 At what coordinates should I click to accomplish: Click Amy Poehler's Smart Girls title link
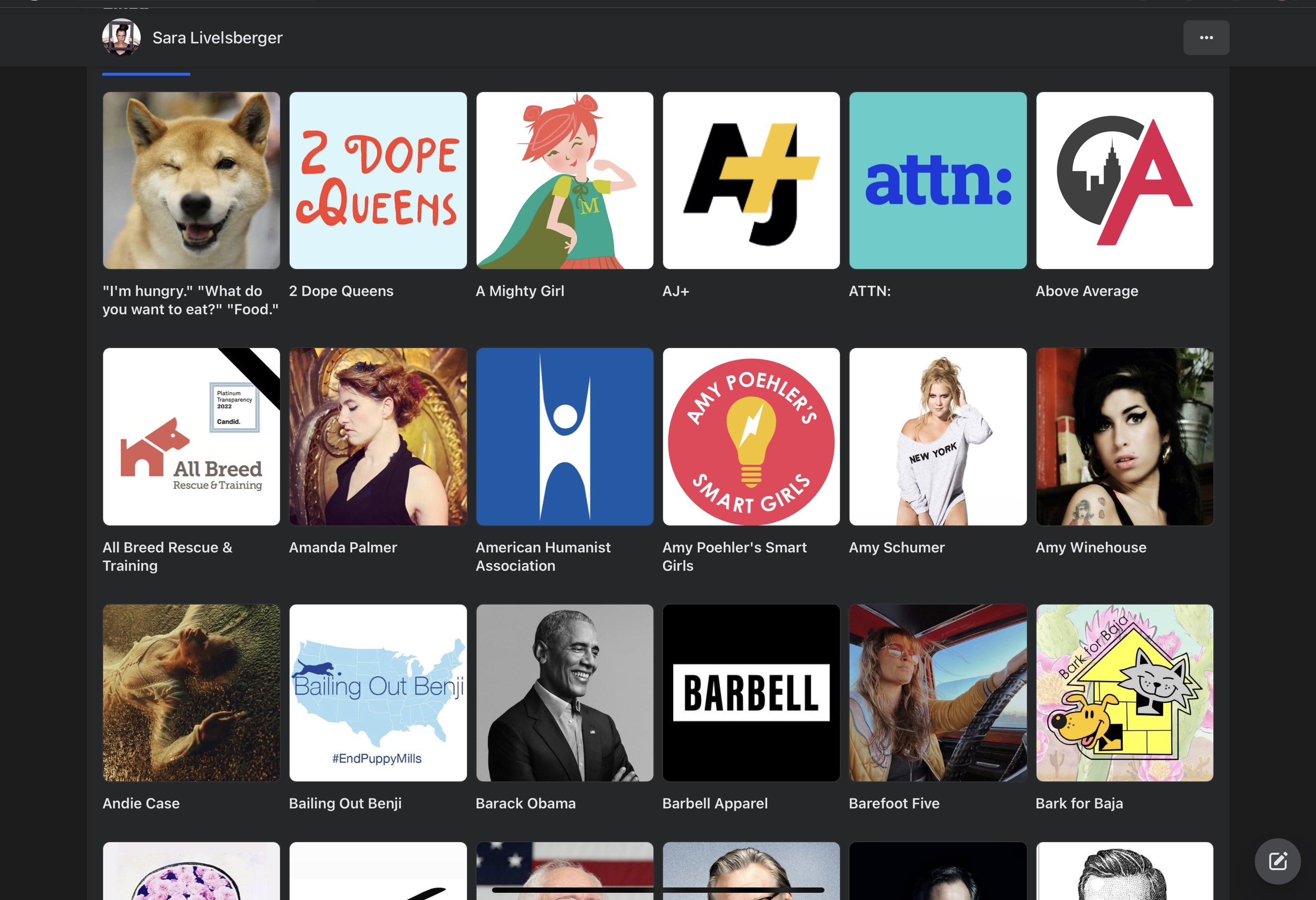tap(734, 556)
